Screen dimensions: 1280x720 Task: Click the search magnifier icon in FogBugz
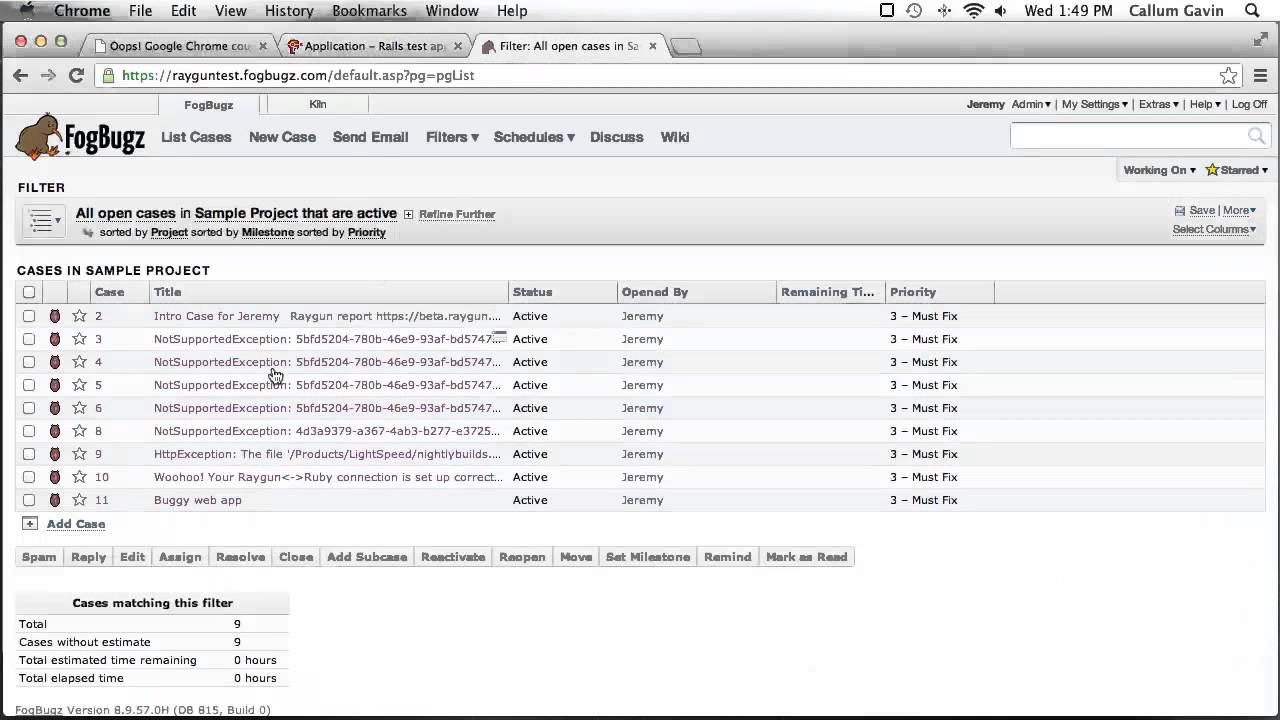1256,136
